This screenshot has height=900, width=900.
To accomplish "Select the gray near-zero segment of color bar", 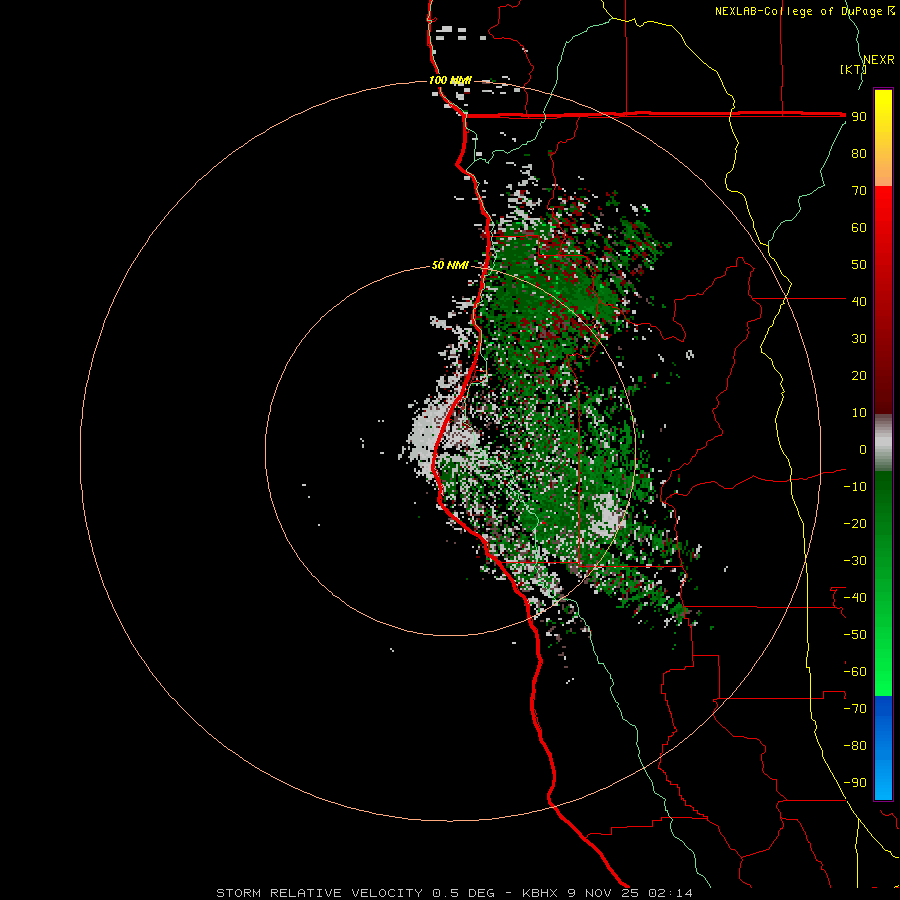I will click(883, 443).
